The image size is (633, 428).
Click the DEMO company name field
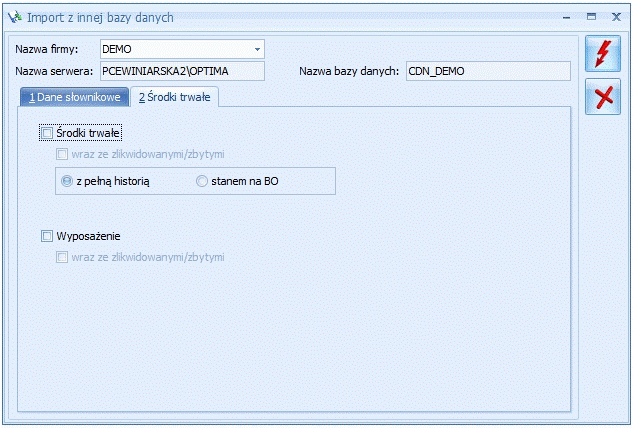tap(182, 49)
